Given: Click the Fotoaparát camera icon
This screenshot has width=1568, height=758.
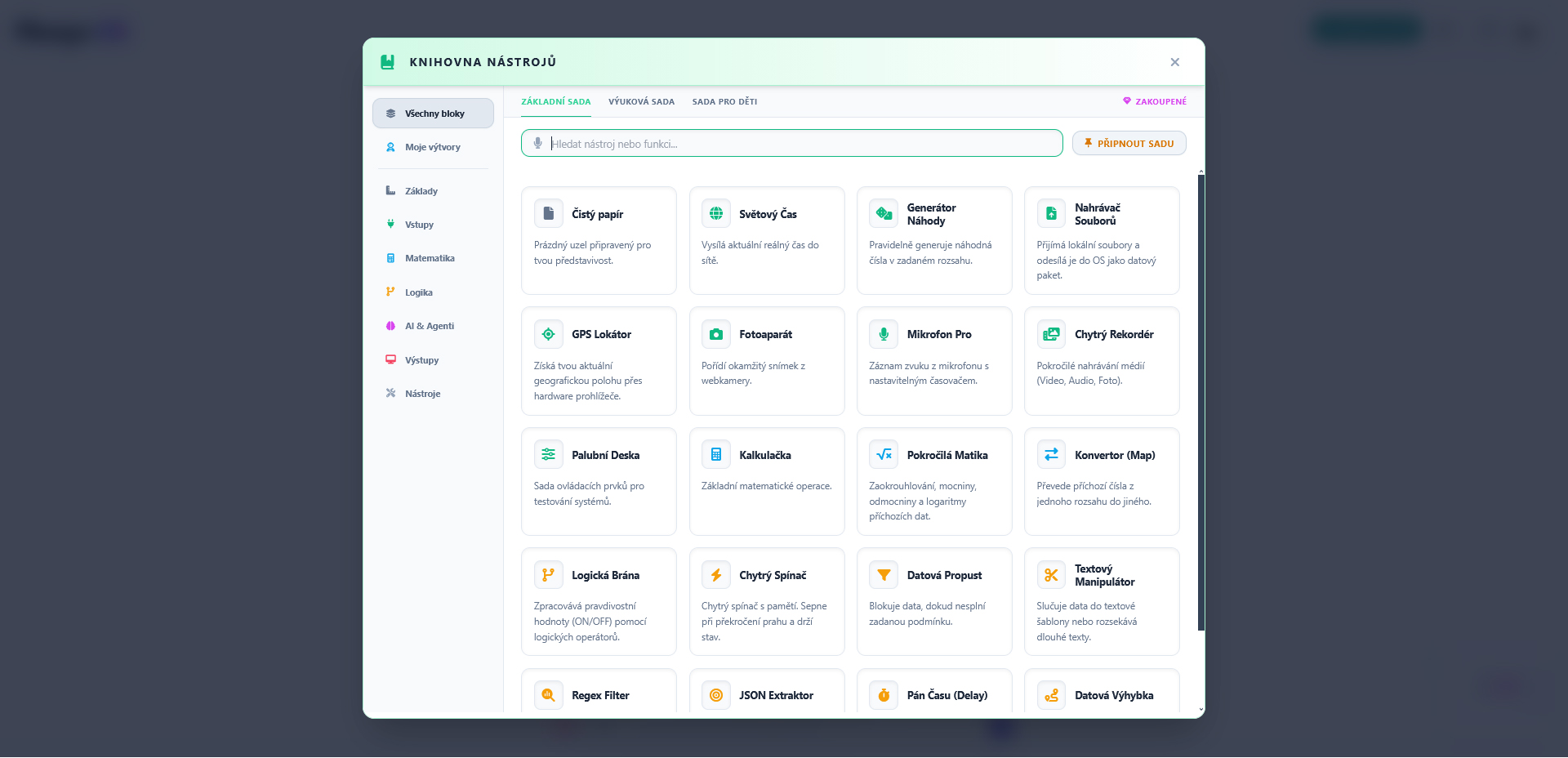Looking at the screenshot, I should [716, 334].
